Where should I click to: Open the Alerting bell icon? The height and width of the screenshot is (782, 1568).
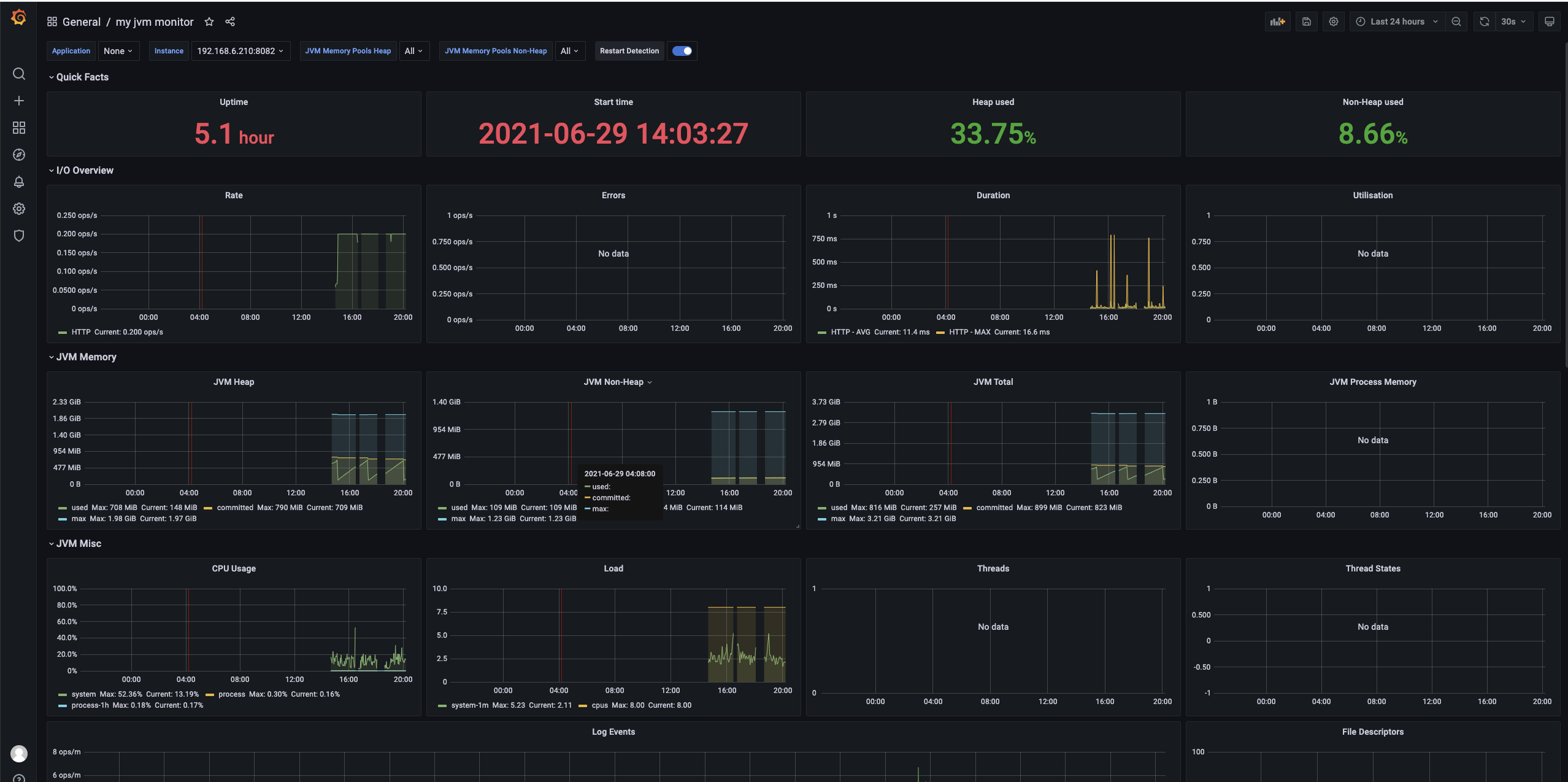(x=19, y=182)
